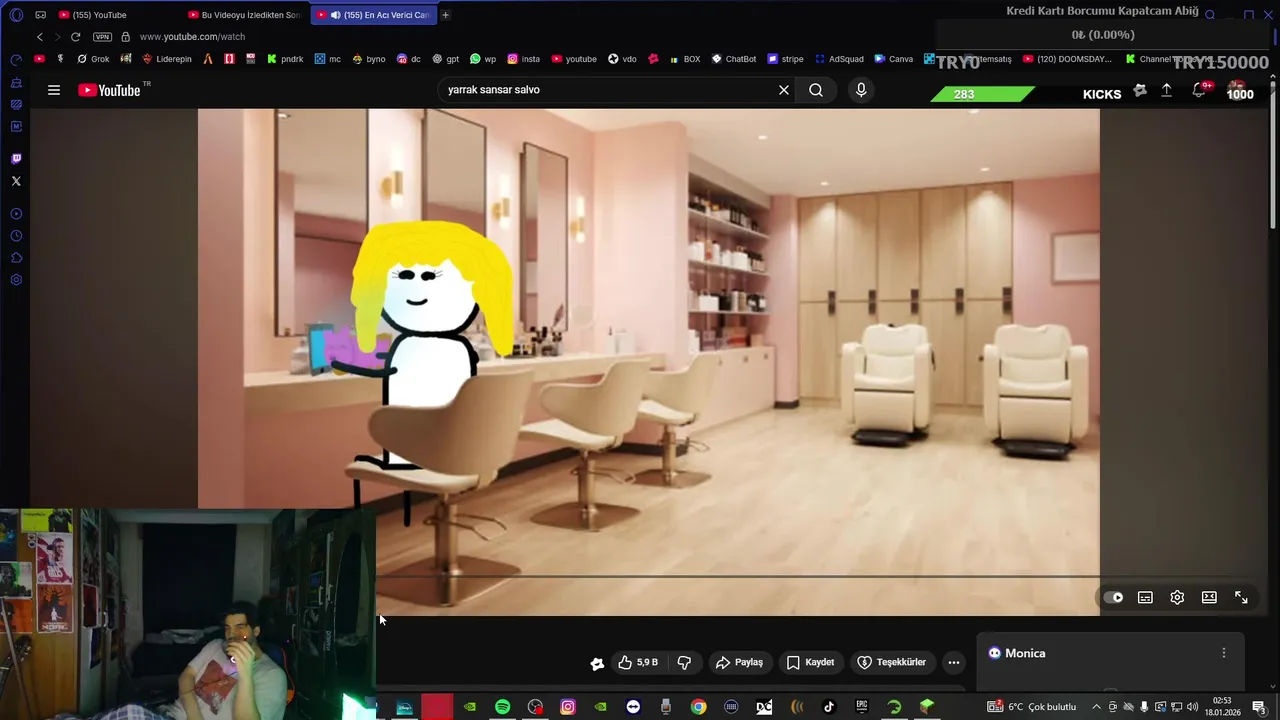Open the ChatBot bookmark
This screenshot has height=720, width=1280.
coord(733,59)
